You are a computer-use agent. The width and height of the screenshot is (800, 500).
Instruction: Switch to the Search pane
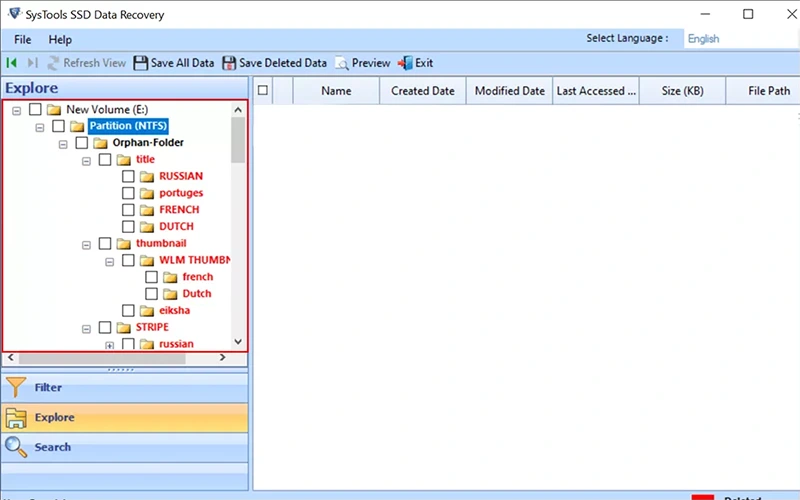(125, 447)
